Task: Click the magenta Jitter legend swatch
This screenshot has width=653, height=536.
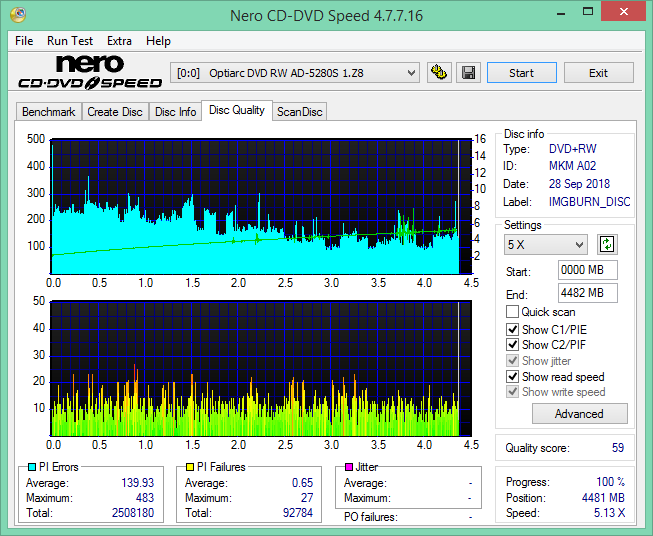Action: [349, 467]
